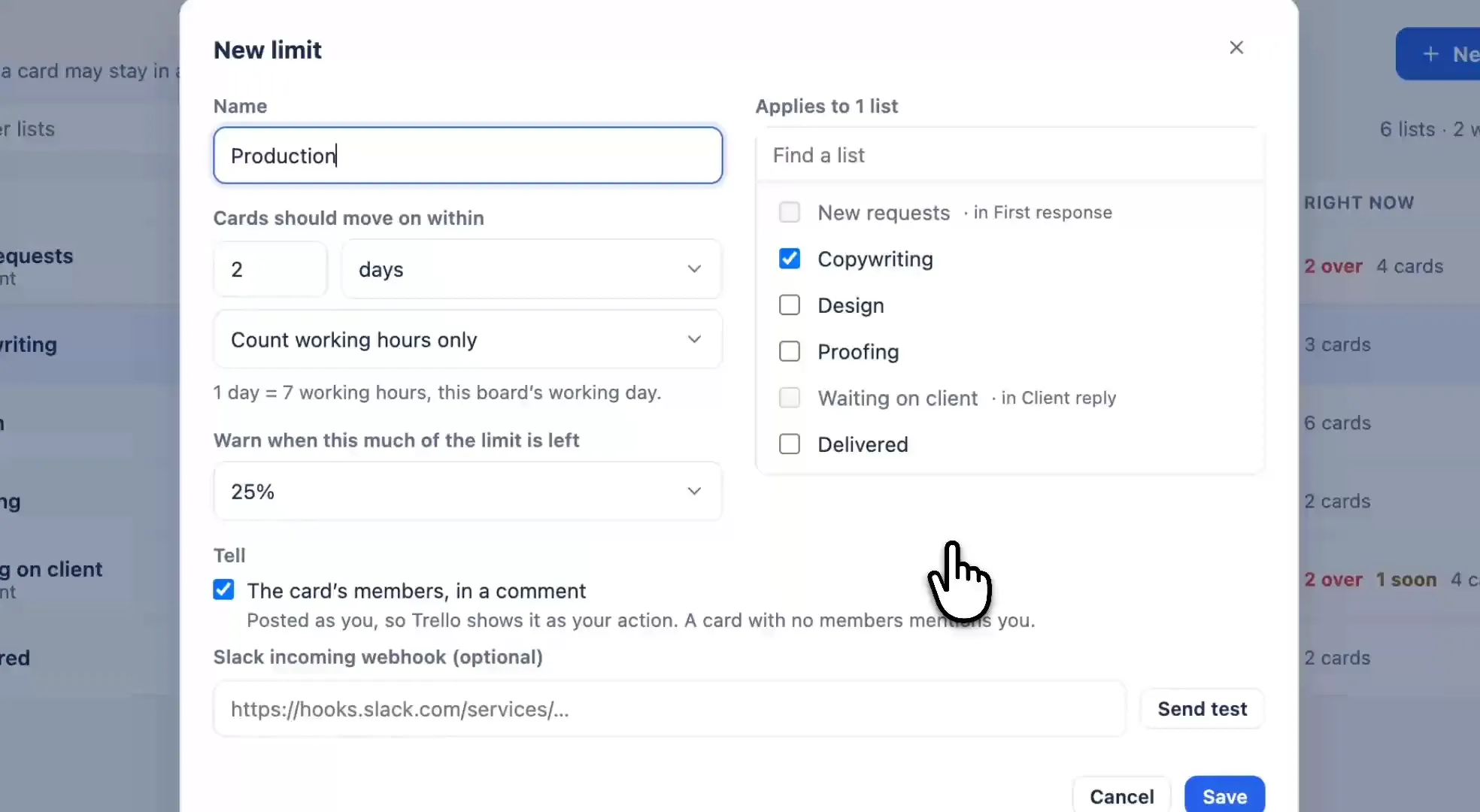1480x812 pixels.
Task: Uncheck the card's members comment checkbox
Action: [x=223, y=589]
